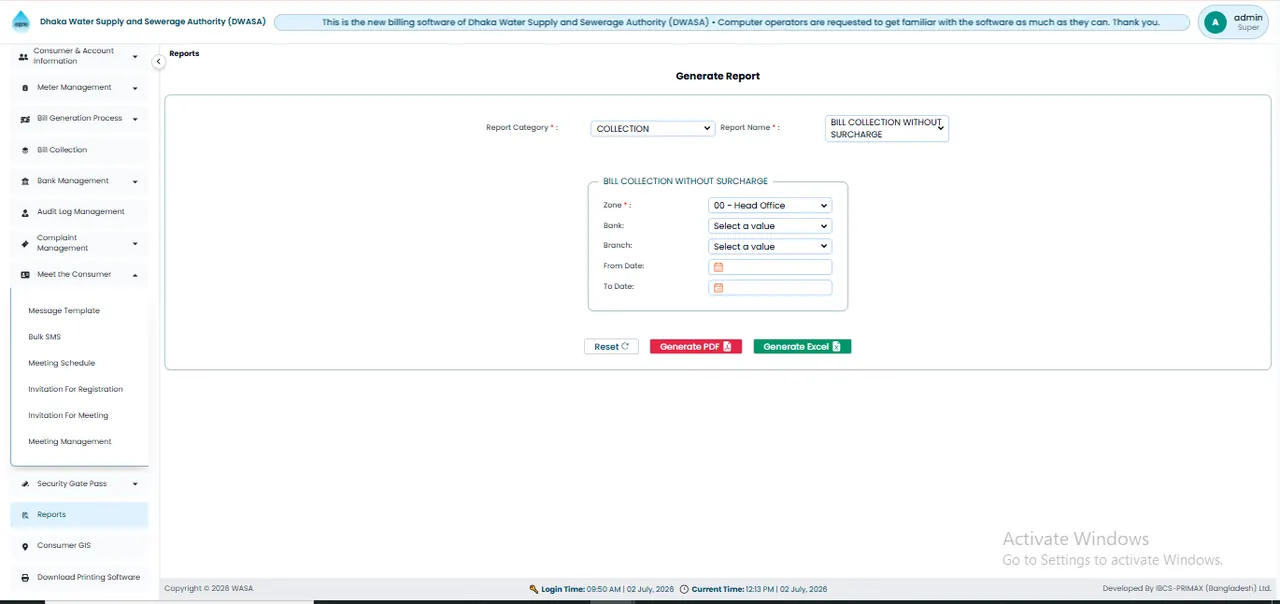Click the Generate Report heading

pyautogui.click(x=718, y=76)
